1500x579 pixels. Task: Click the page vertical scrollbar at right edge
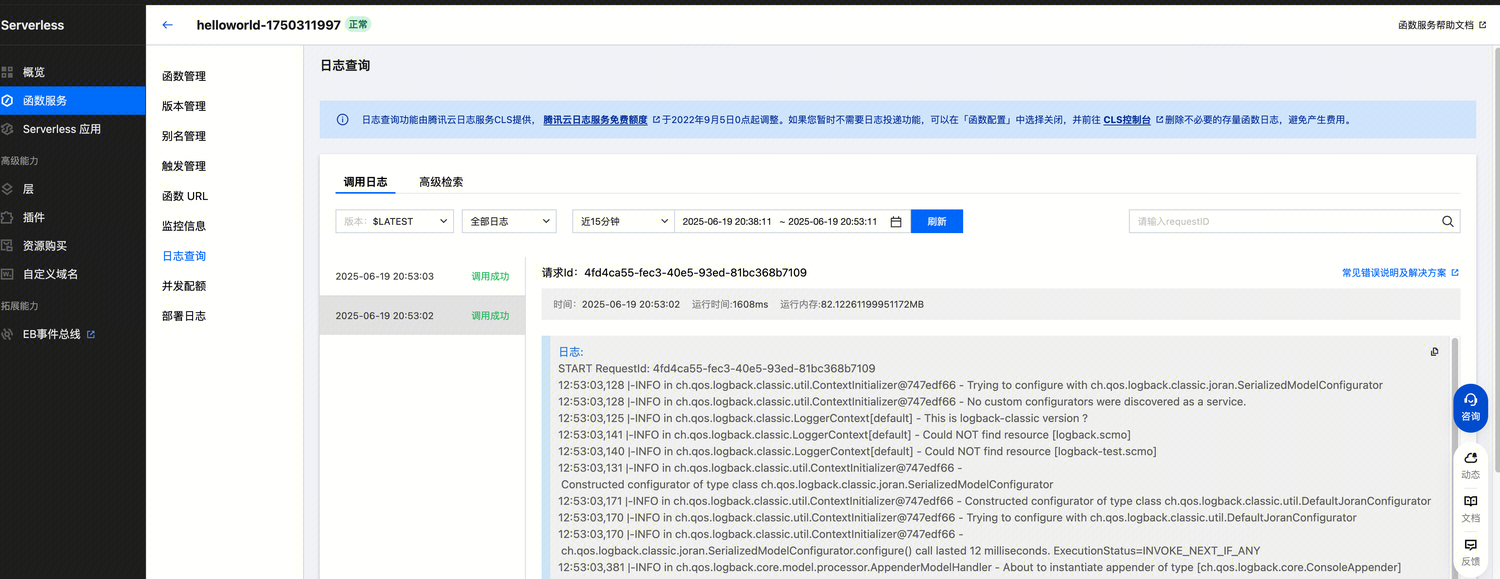pyautogui.click(x=1496, y=260)
